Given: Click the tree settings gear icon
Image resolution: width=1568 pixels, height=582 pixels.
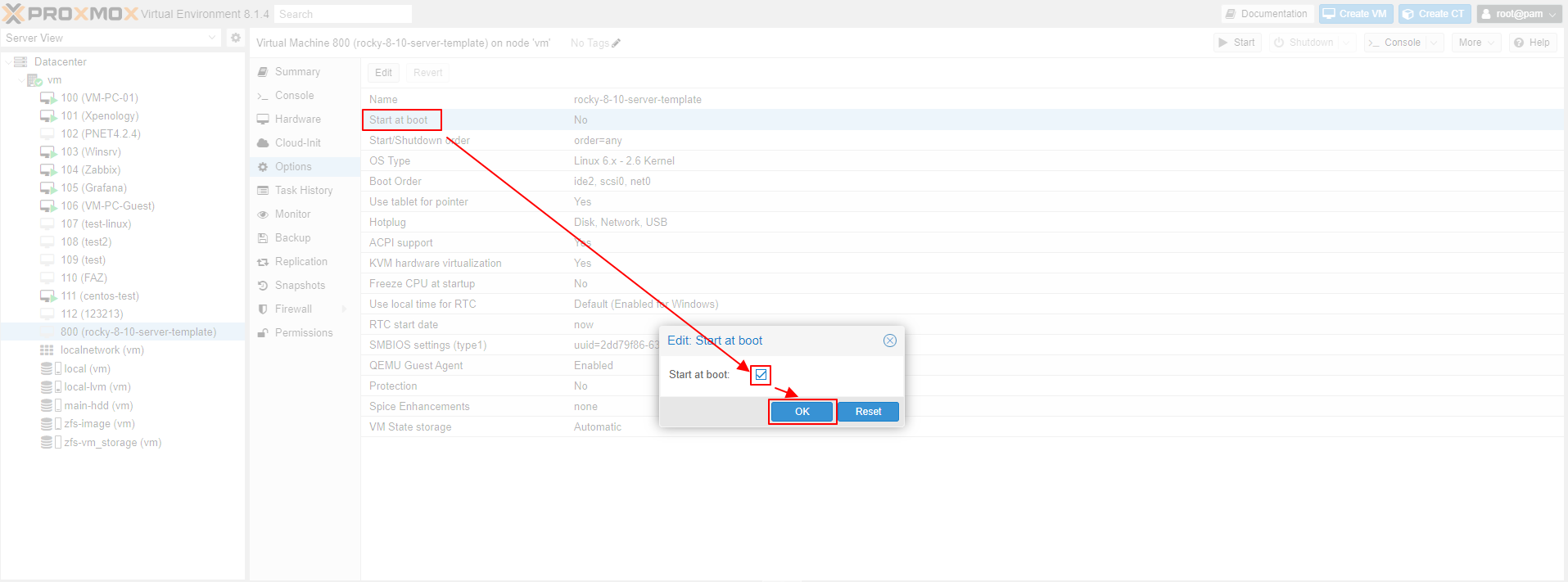Looking at the screenshot, I should tap(236, 38).
